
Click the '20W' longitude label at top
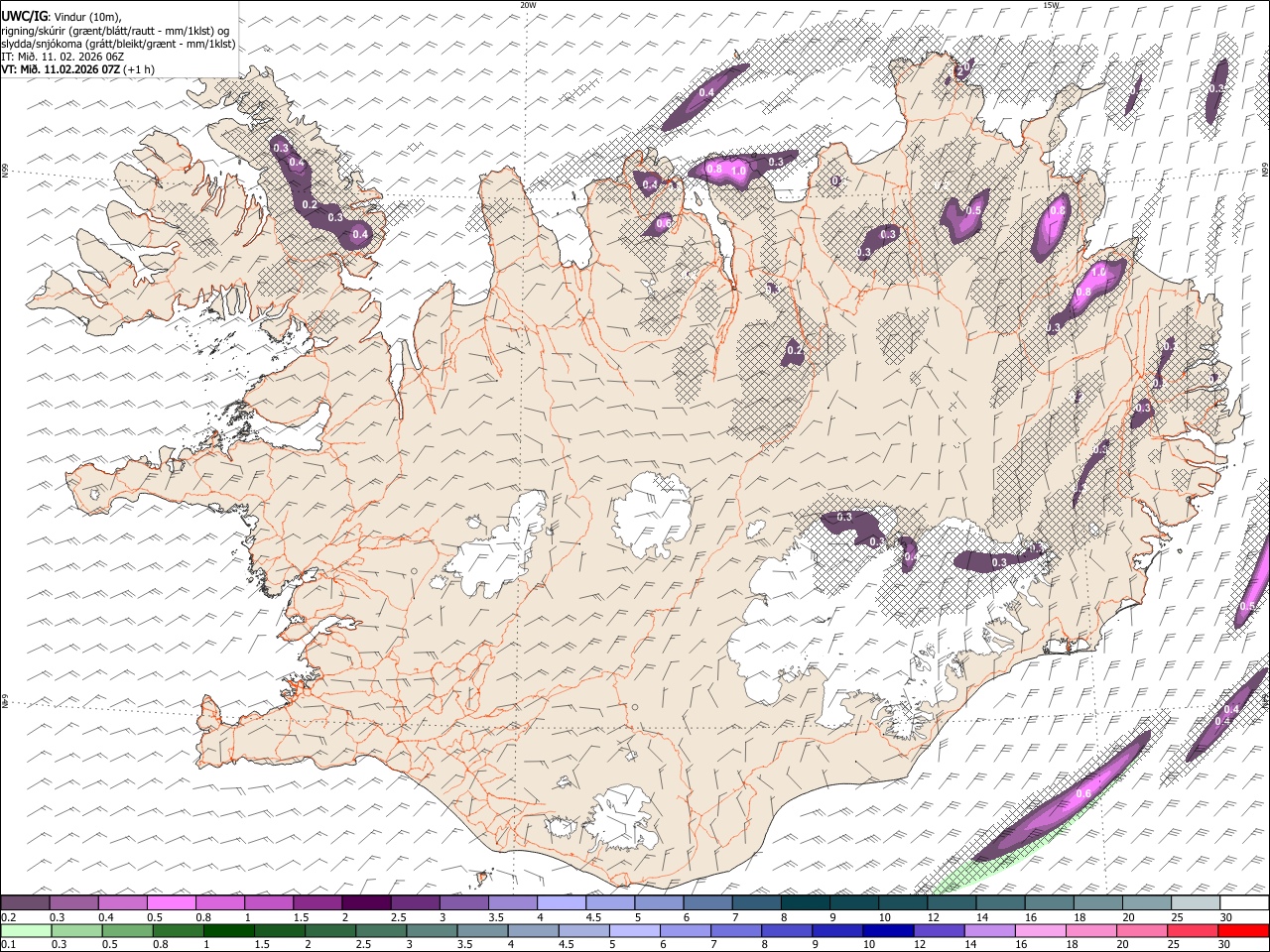tap(528, 5)
